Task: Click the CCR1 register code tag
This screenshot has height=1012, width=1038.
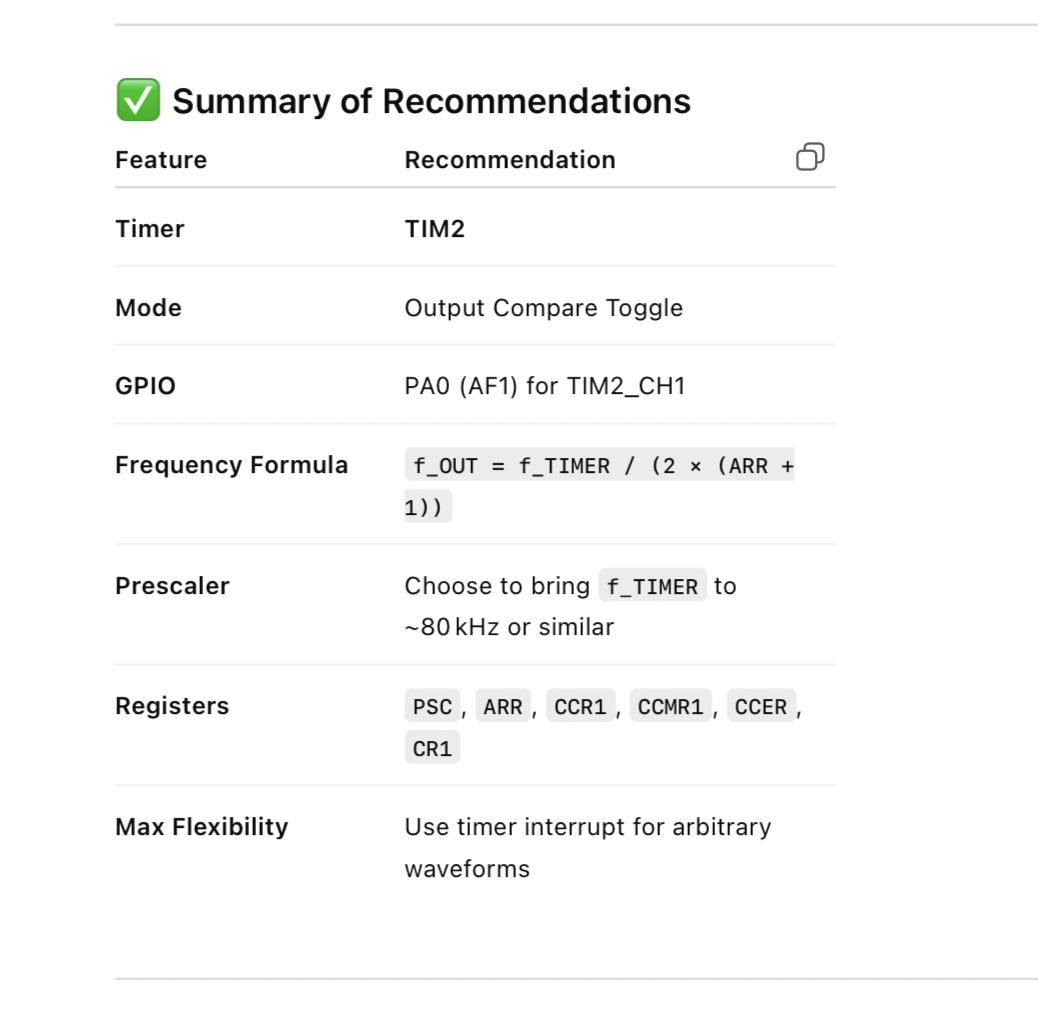Action: point(580,707)
